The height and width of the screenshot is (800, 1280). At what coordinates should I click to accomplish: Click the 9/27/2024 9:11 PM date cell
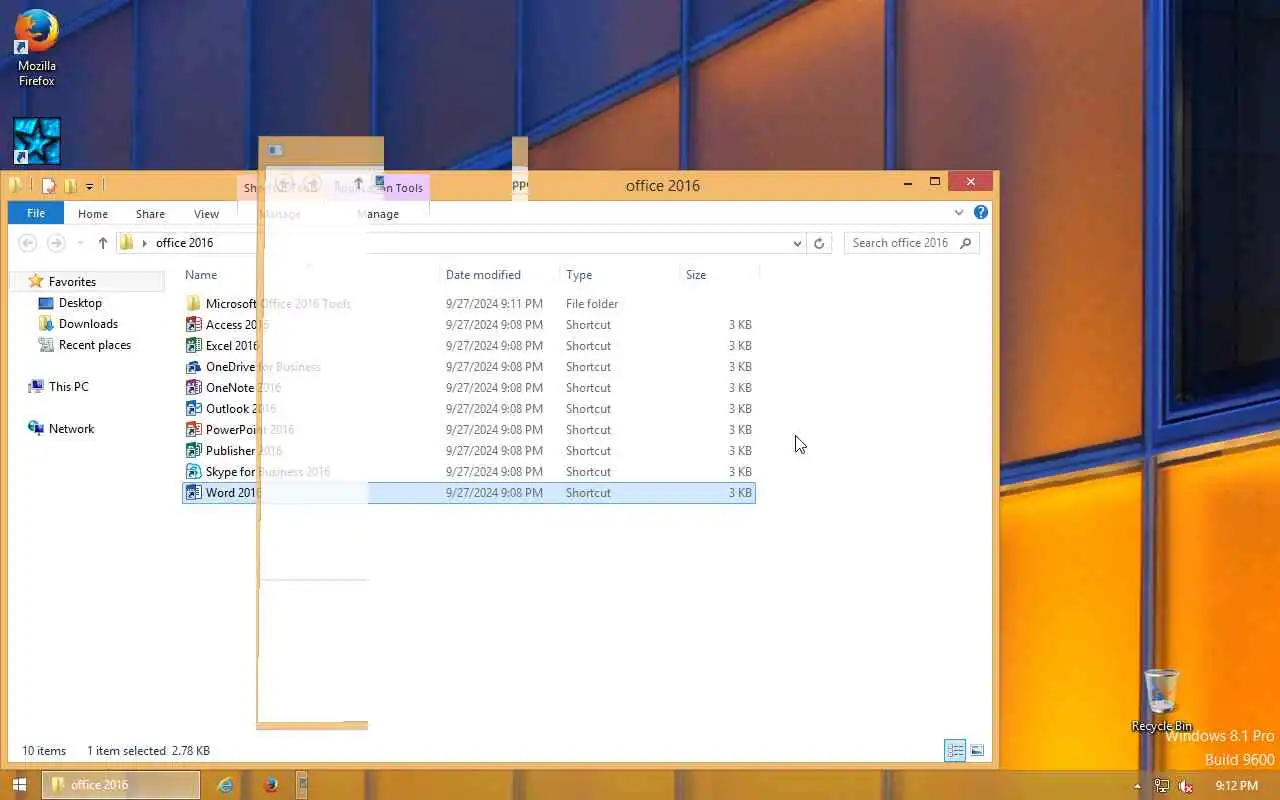click(494, 304)
